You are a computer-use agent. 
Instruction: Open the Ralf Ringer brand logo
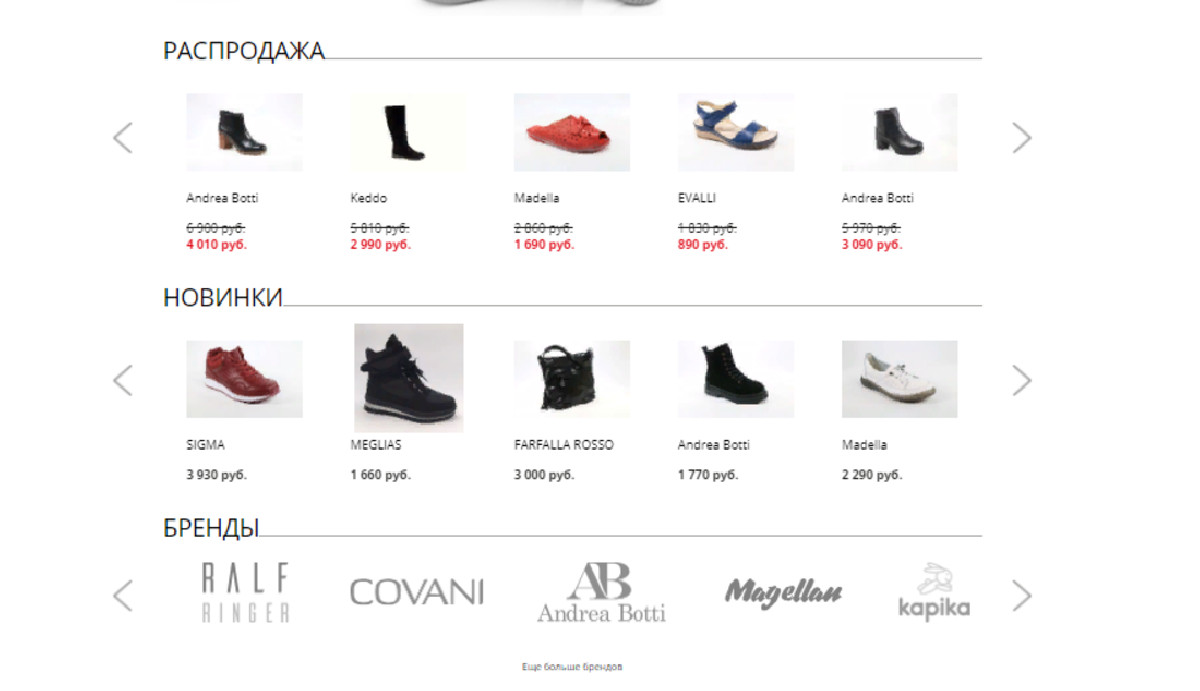click(x=245, y=593)
